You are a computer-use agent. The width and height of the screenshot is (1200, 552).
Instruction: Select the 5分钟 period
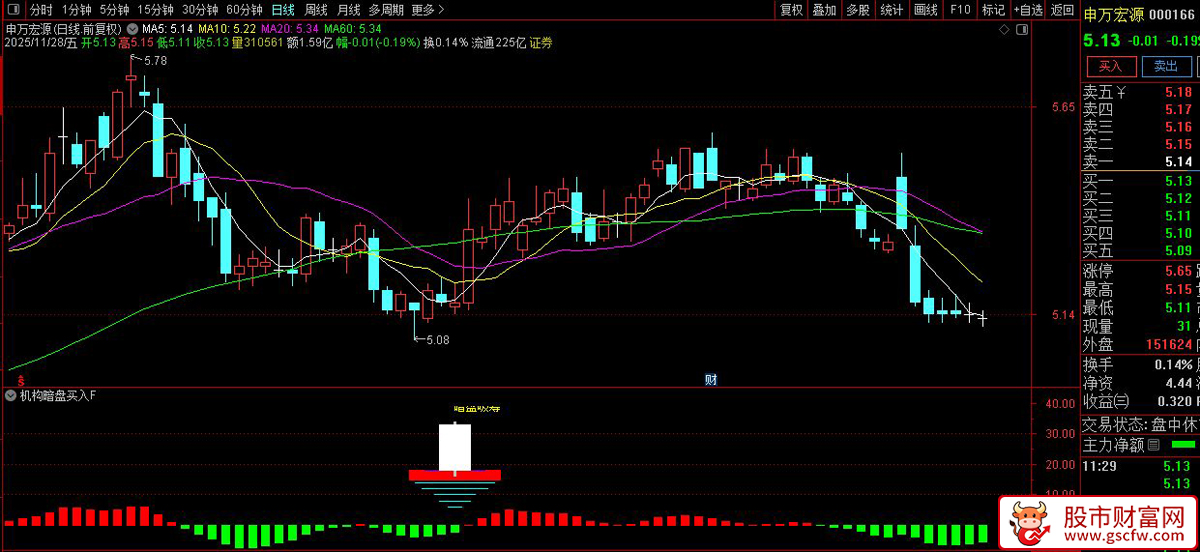[x=116, y=10]
